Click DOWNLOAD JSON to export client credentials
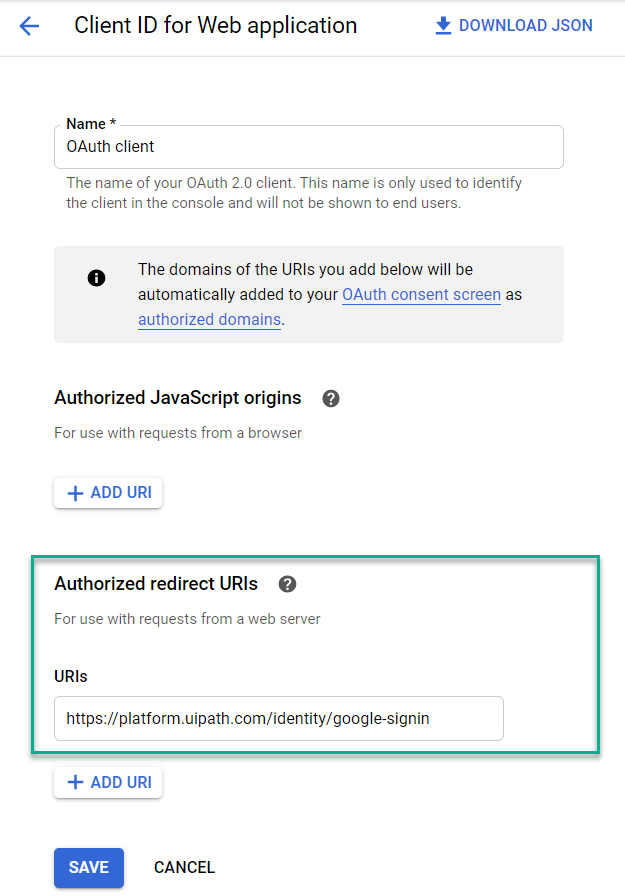Screen dimensions: 625x896 [x=524, y=24]
